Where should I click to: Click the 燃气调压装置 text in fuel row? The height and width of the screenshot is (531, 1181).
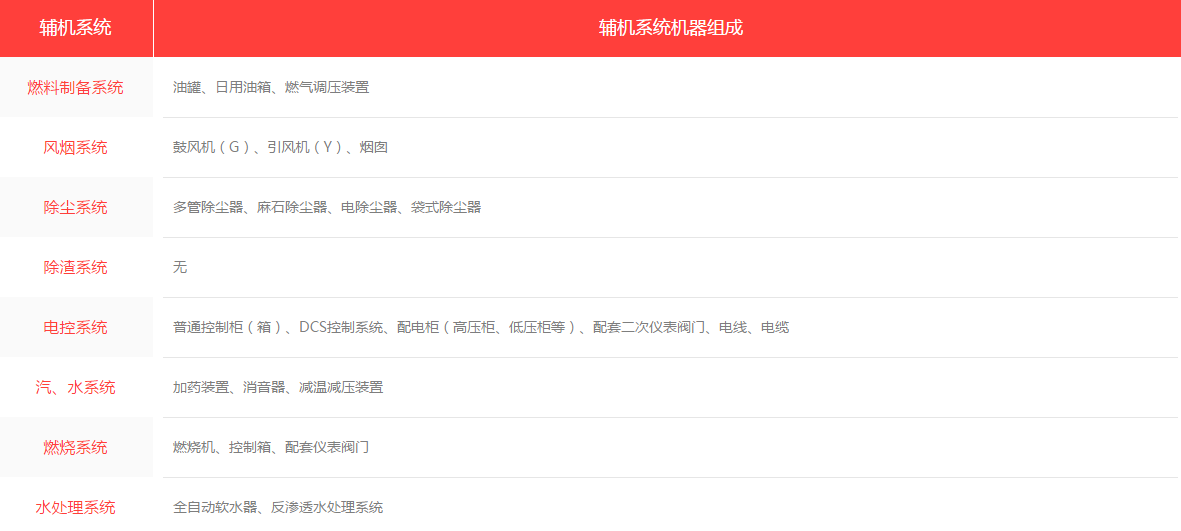point(327,87)
